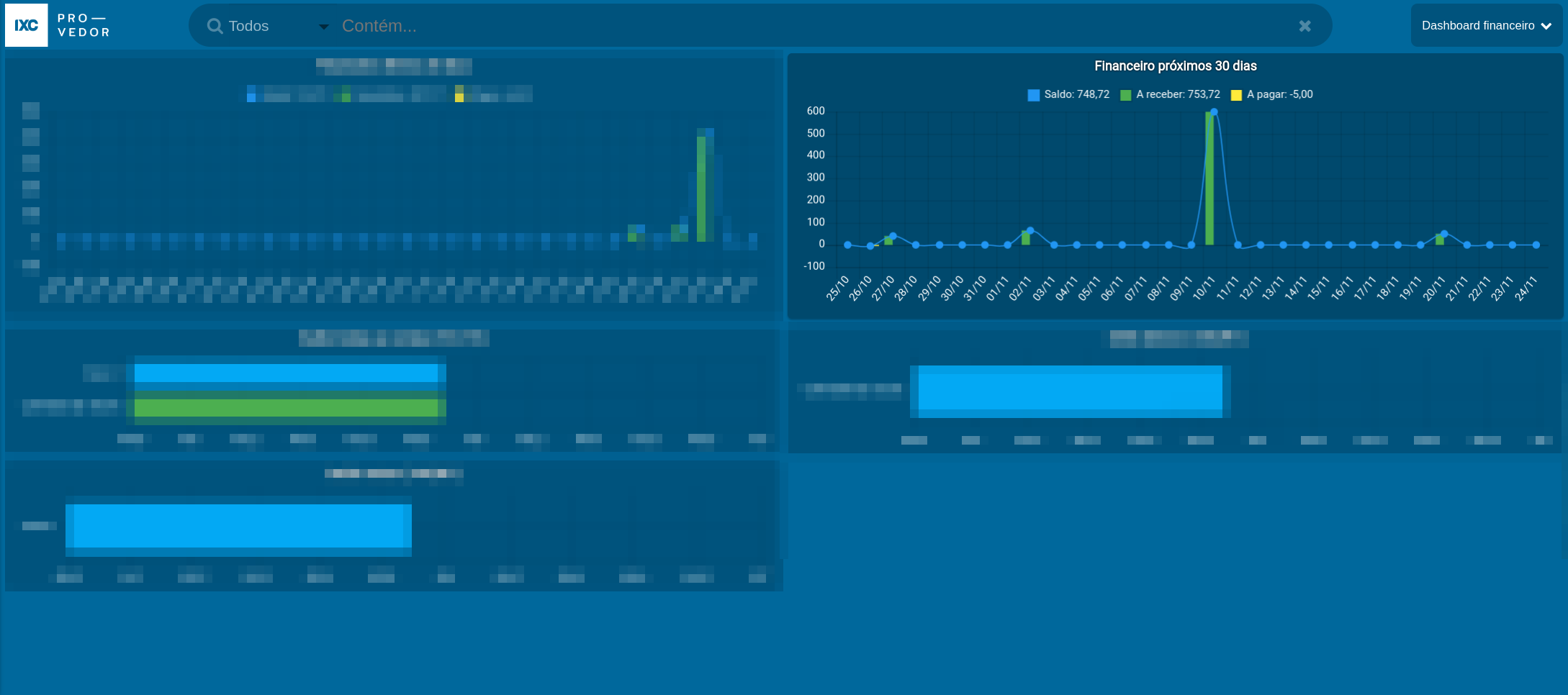Open the Dashboard financeiro dropdown

(1486, 25)
